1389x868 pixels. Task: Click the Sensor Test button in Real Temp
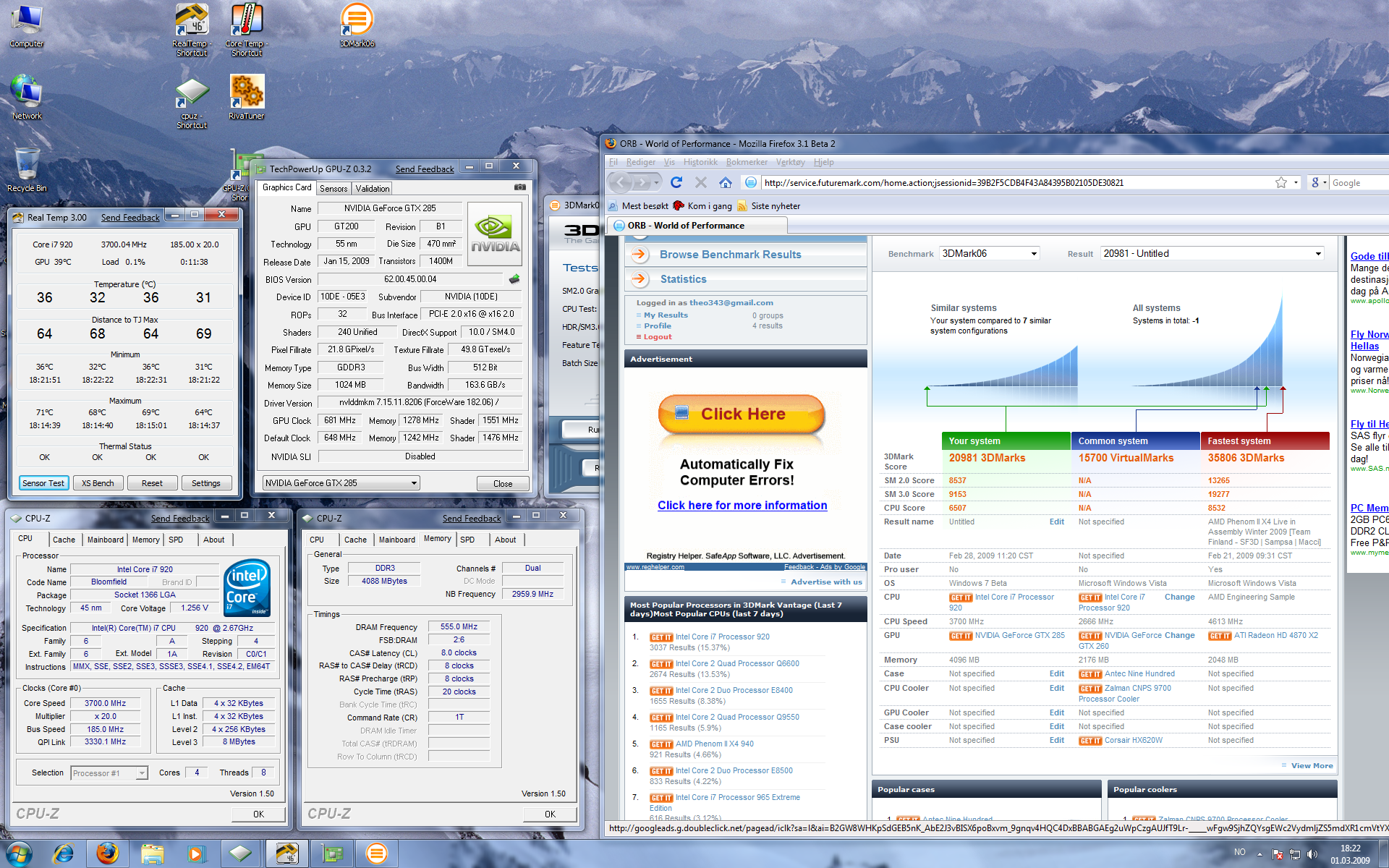pos(43,483)
